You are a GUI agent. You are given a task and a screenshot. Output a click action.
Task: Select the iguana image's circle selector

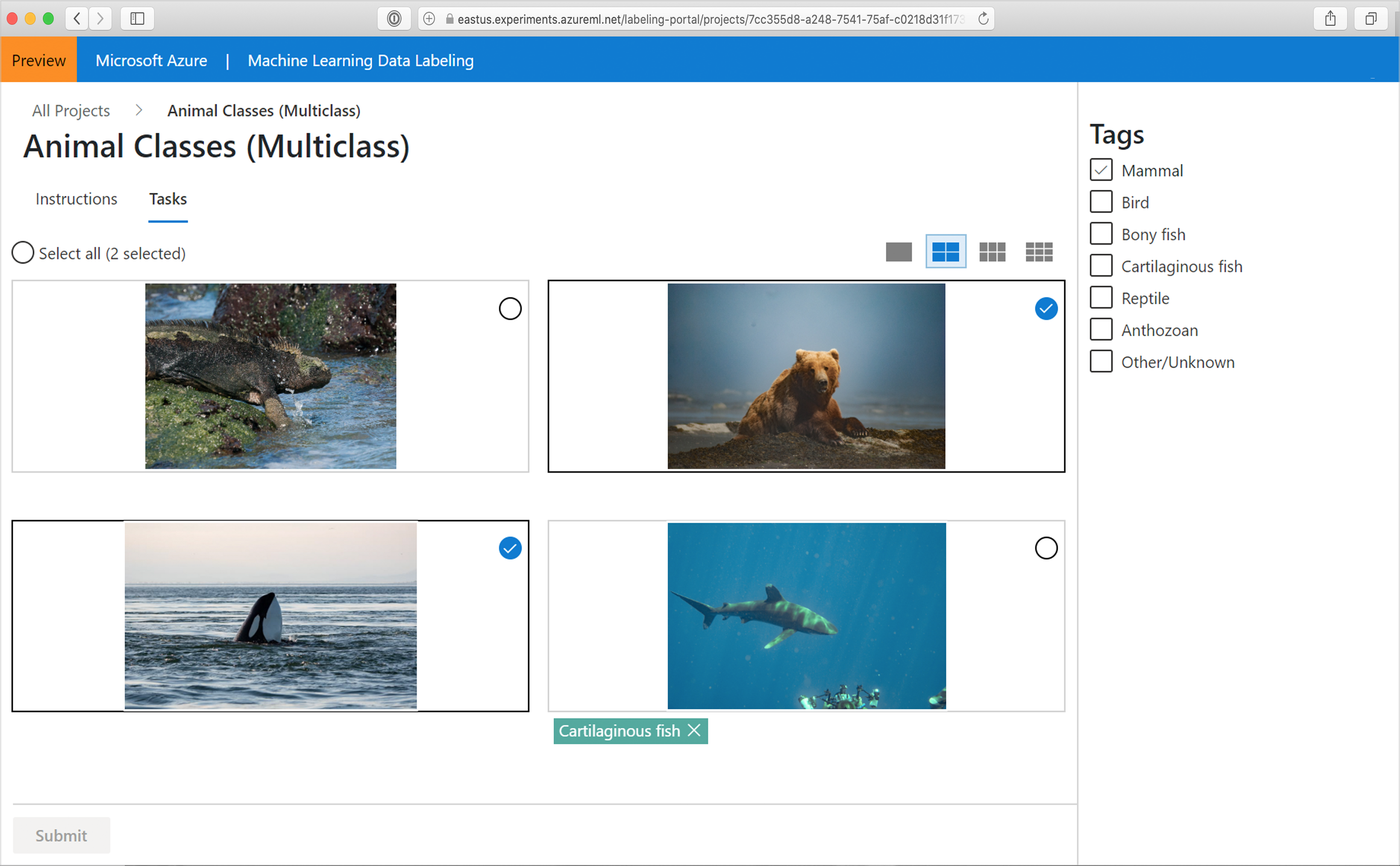510,309
